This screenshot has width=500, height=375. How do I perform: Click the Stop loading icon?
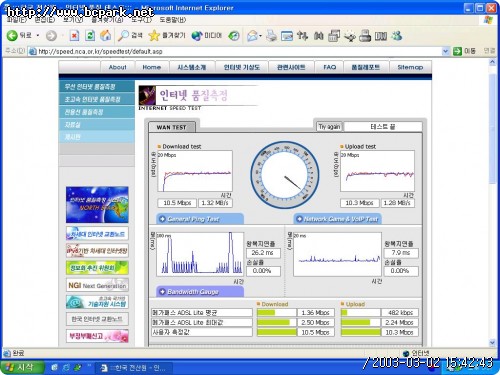pos(74,36)
